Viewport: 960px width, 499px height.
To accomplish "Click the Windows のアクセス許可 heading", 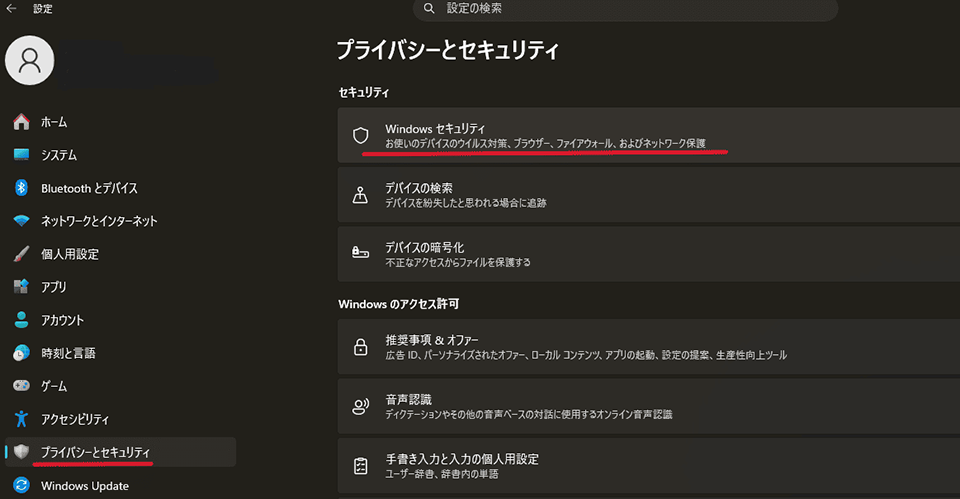I will point(399,304).
